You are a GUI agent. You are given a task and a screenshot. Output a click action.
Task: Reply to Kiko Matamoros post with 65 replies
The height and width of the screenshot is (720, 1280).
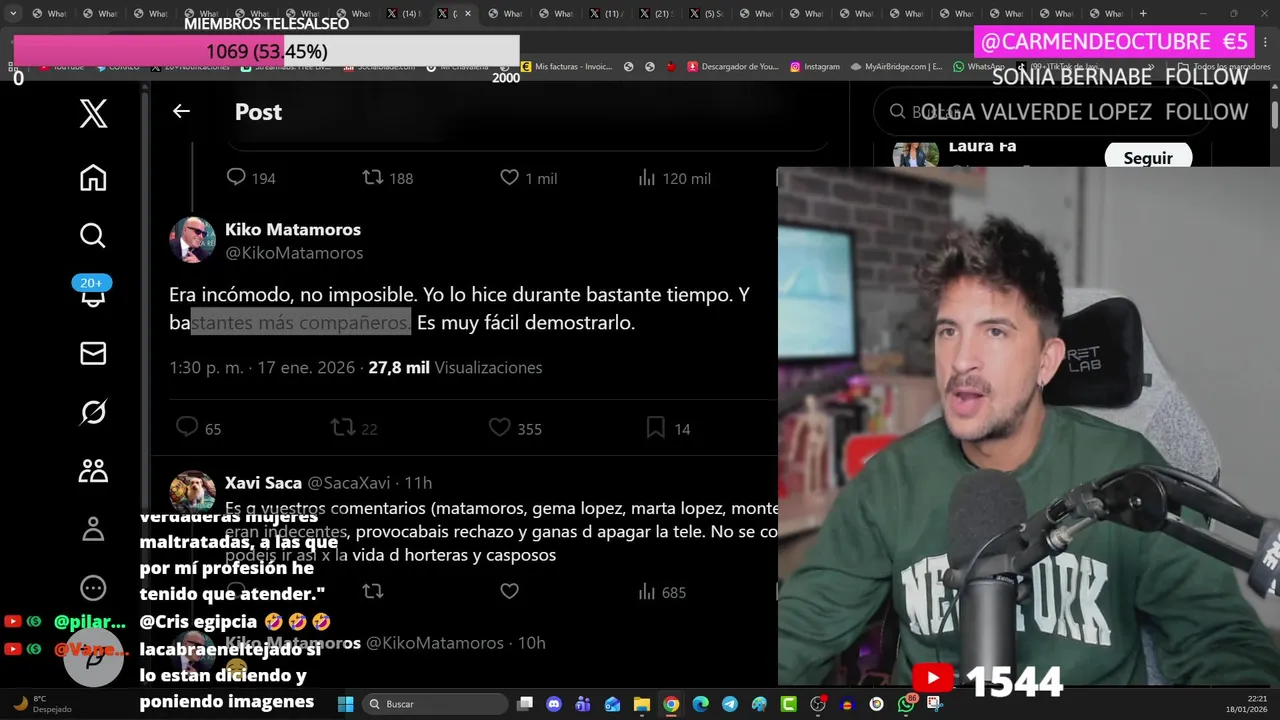pyautogui.click(x=187, y=428)
